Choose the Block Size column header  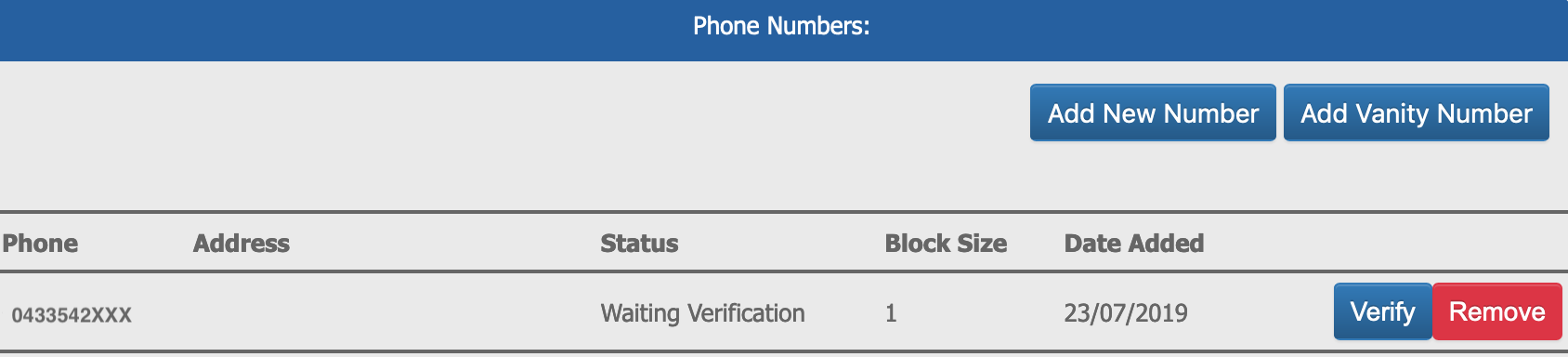[x=946, y=244]
